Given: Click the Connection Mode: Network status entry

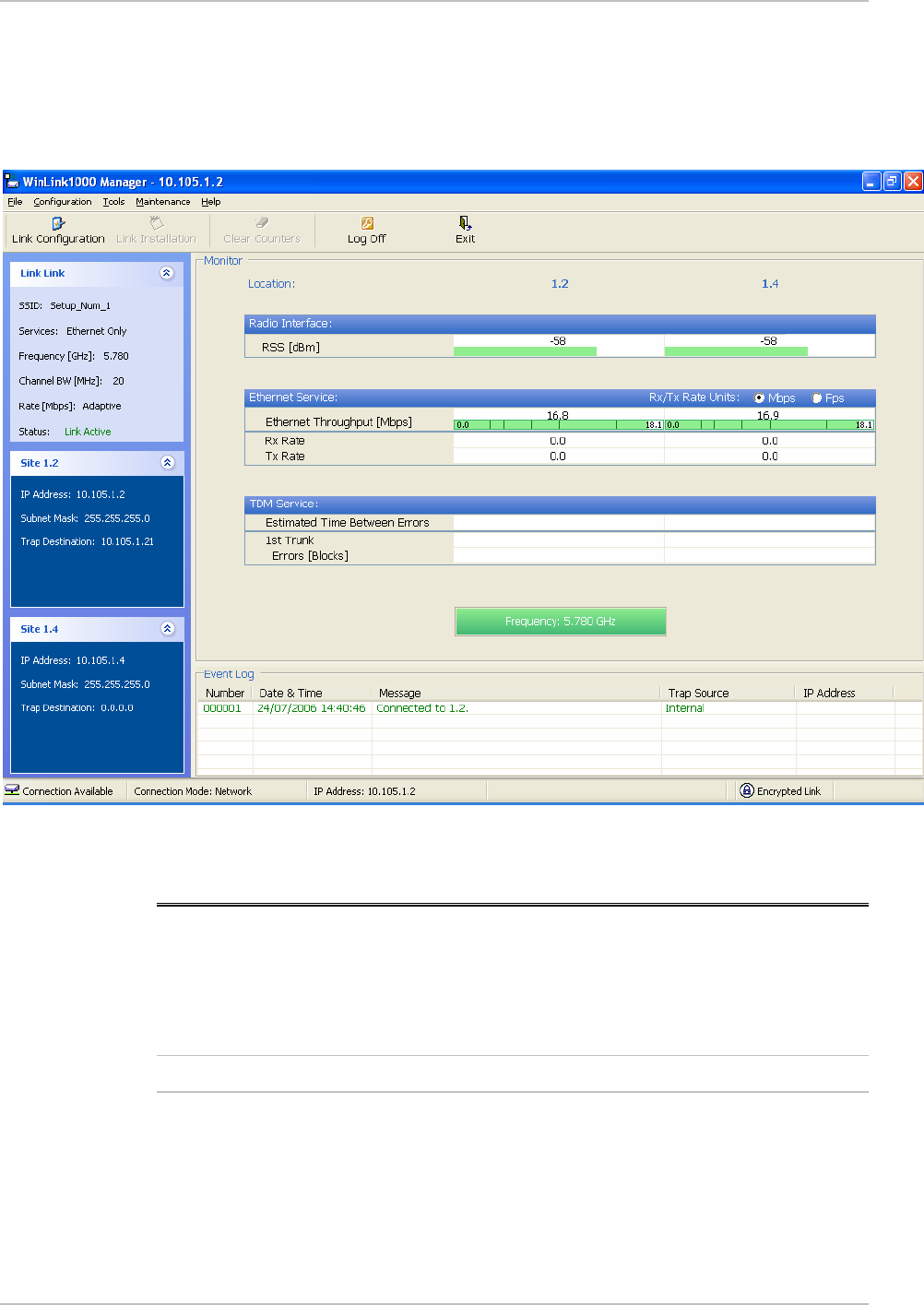Looking at the screenshot, I should coord(193,791).
